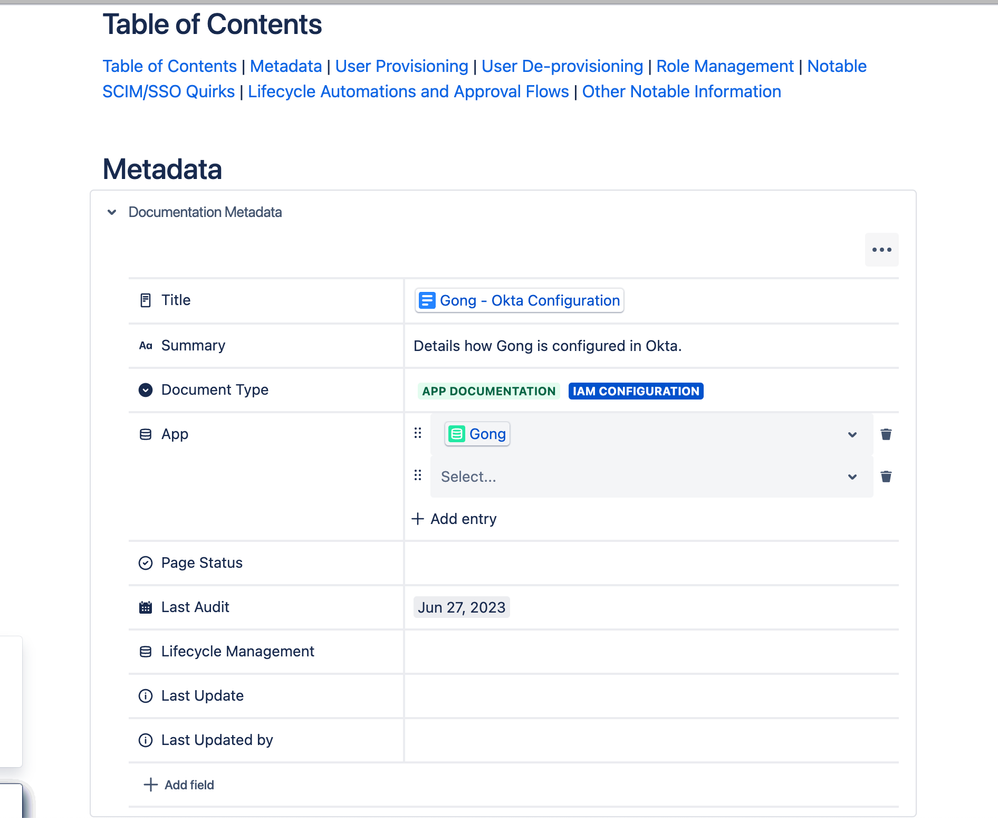Screen dimensions: 998x818
Task: Click the empty Lifecycle Management value cell
Action: pyautogui.click(x=651, y=652)
